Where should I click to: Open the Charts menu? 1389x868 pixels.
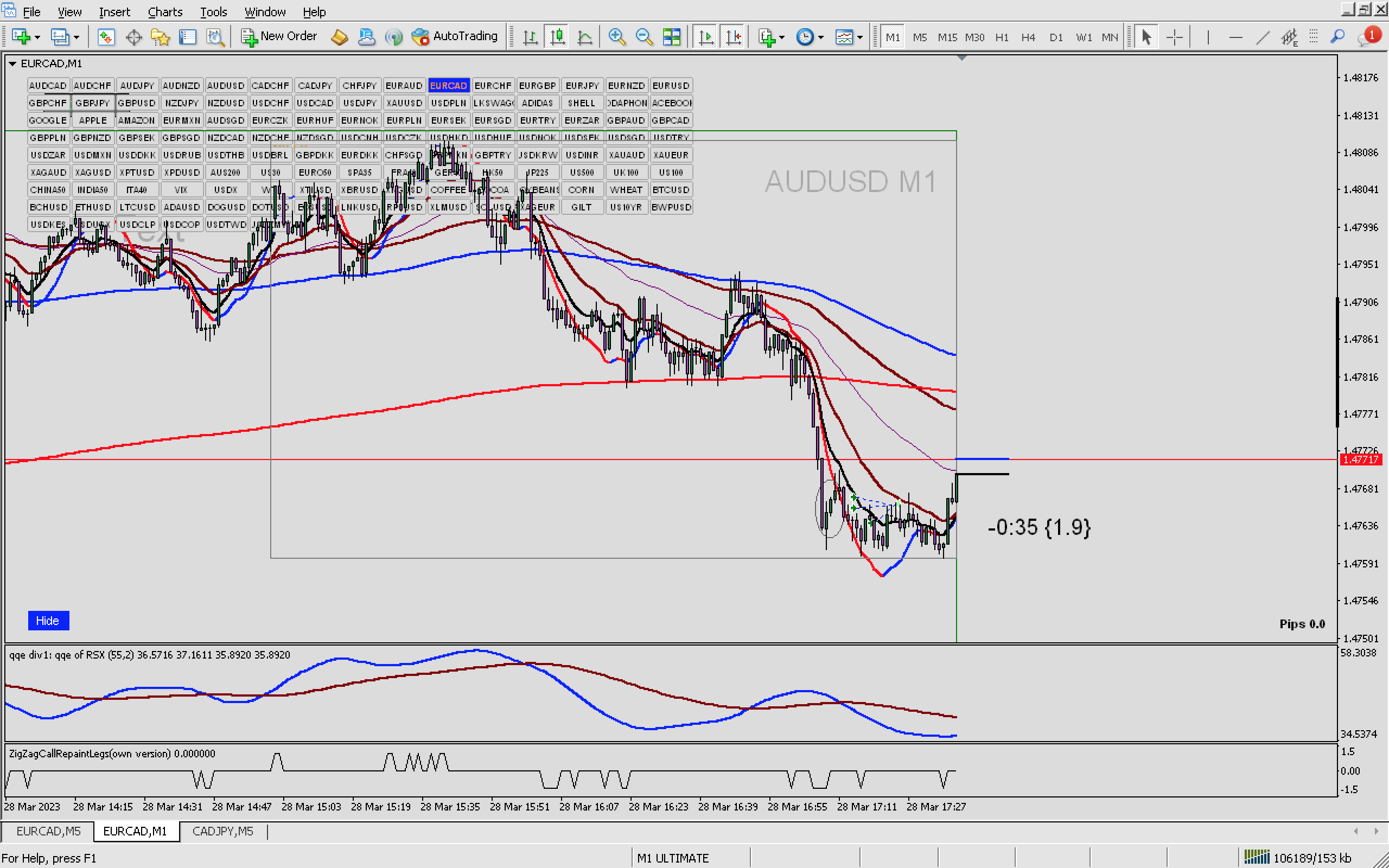(x=165, y=11)
